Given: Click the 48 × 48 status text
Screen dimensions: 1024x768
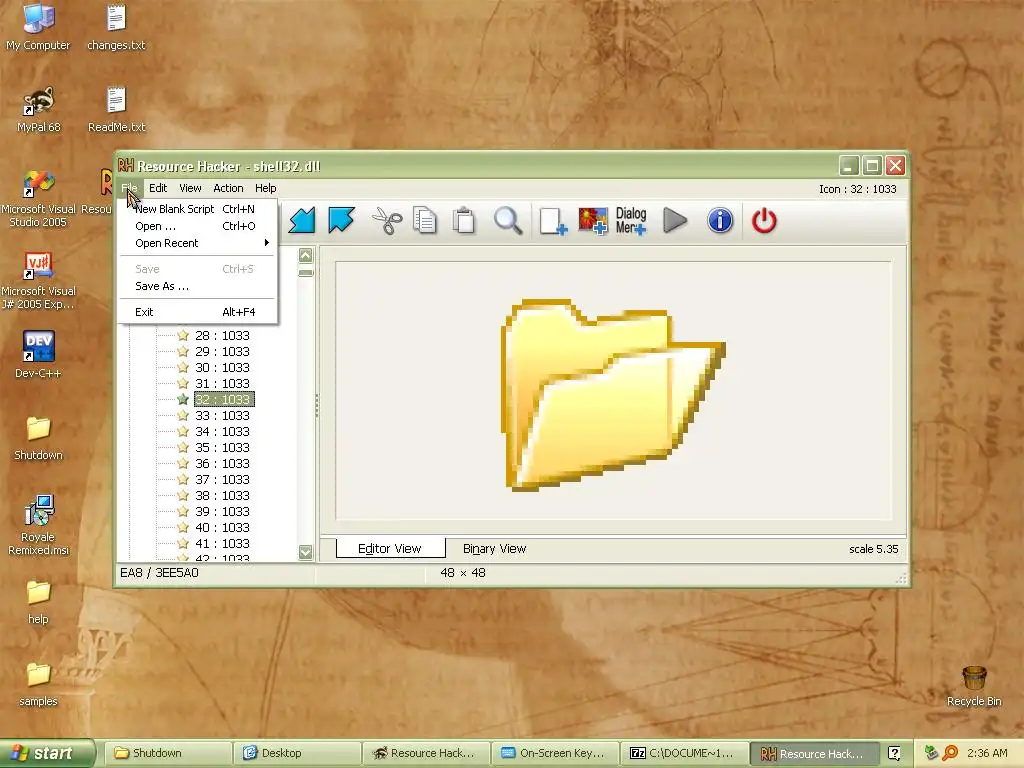Looking at the screenshot, I should coord(463,573).
